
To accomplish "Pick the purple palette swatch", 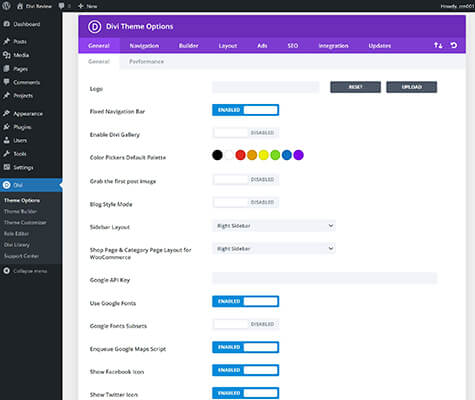I will click(299, 155).
